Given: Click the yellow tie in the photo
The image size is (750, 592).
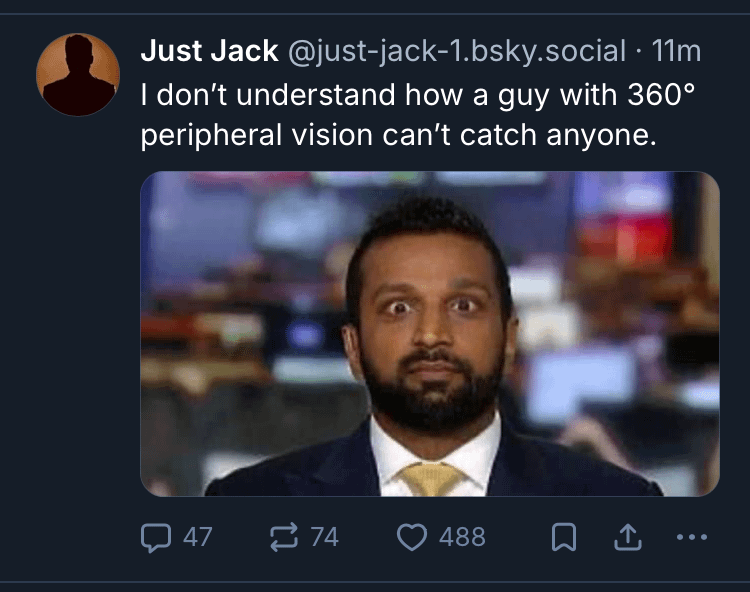Looking at the screenshot, I should click(x=432, y=479).
